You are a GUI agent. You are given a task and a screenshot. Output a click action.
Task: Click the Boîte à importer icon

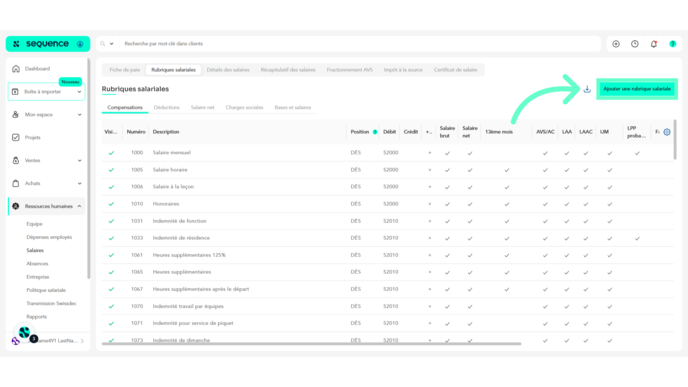pyautogui.click(x=15, y=92)
